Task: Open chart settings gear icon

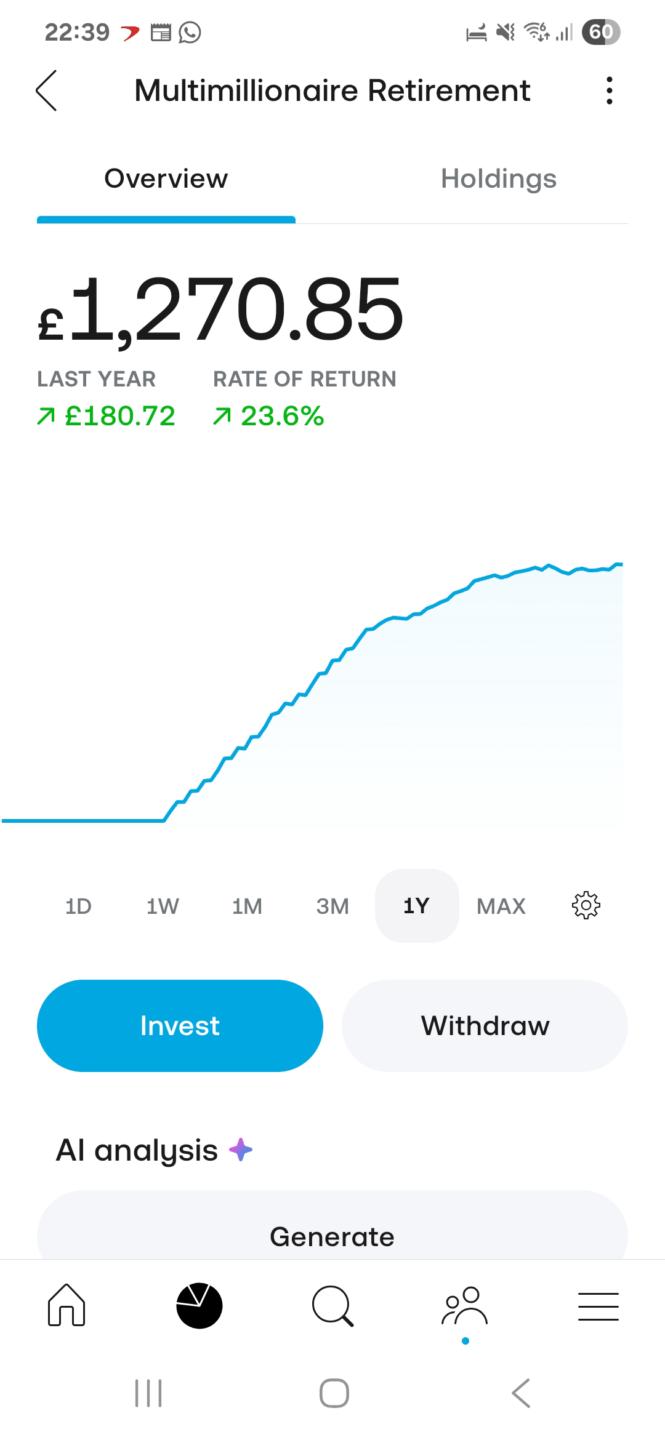Action: coord(585,906)
